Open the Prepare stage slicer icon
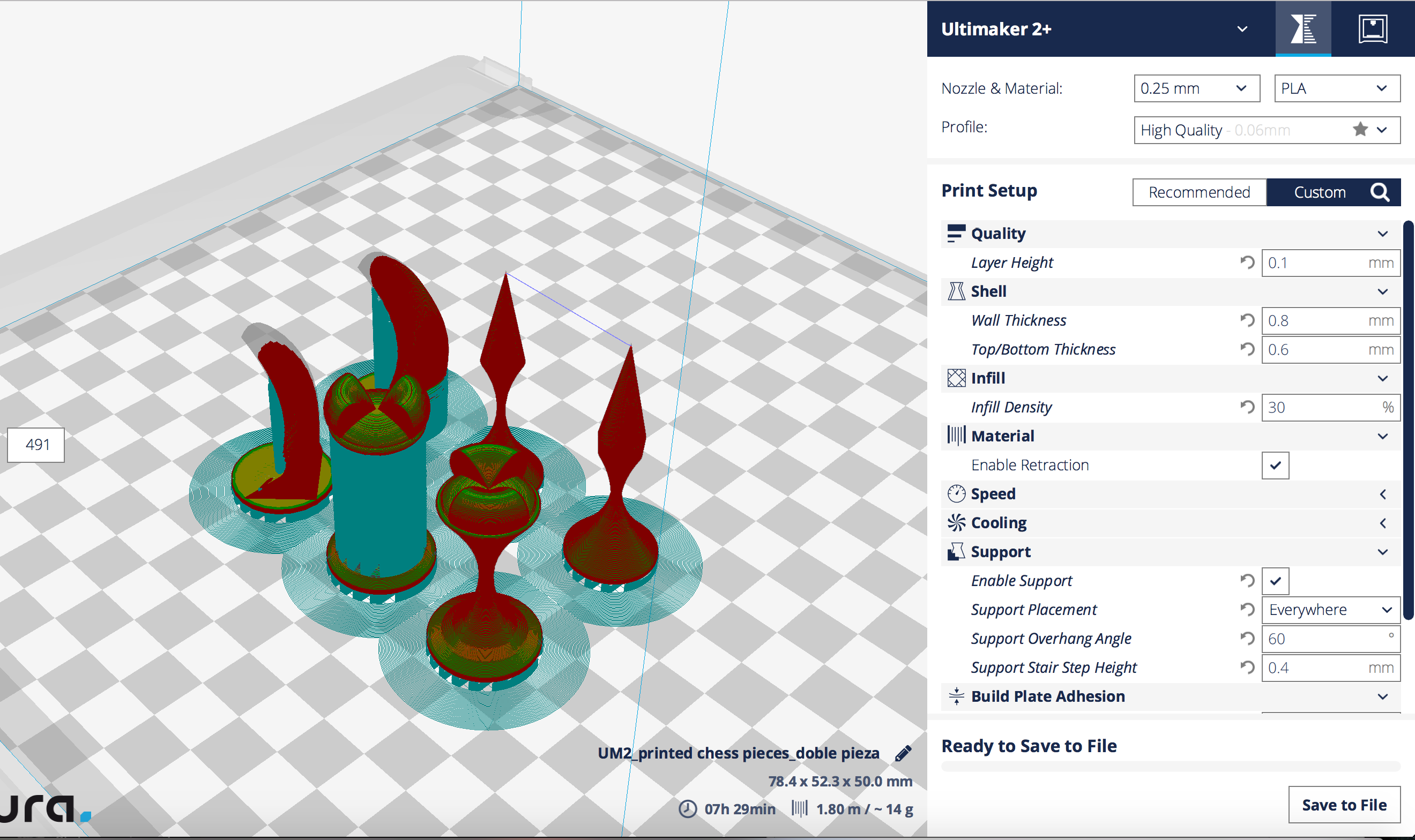This screenshot has width=1415, height=840. pyautogui.click(x=1303, y=28)
